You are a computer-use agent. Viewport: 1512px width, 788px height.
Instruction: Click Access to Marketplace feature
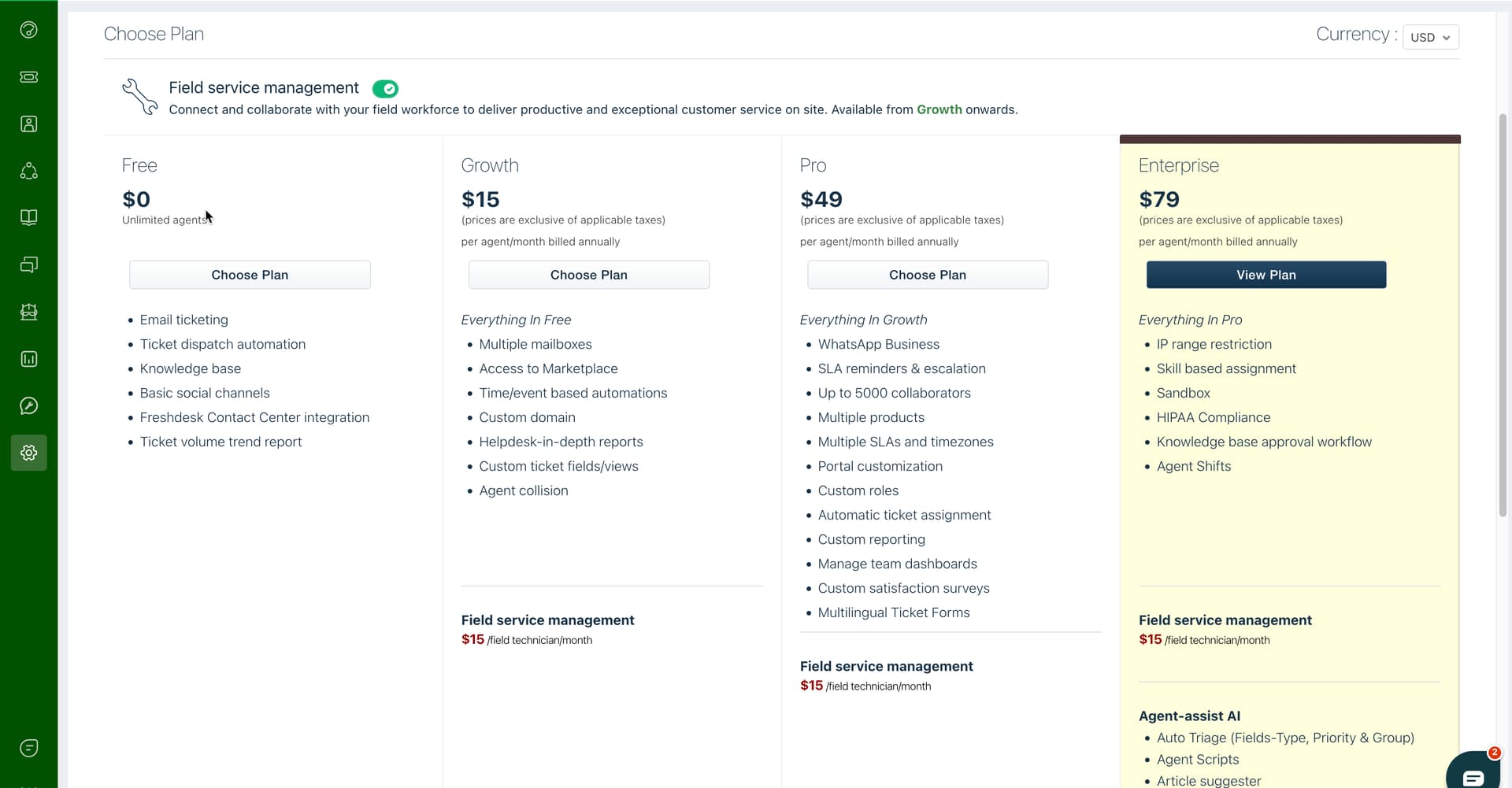point(548,368)
